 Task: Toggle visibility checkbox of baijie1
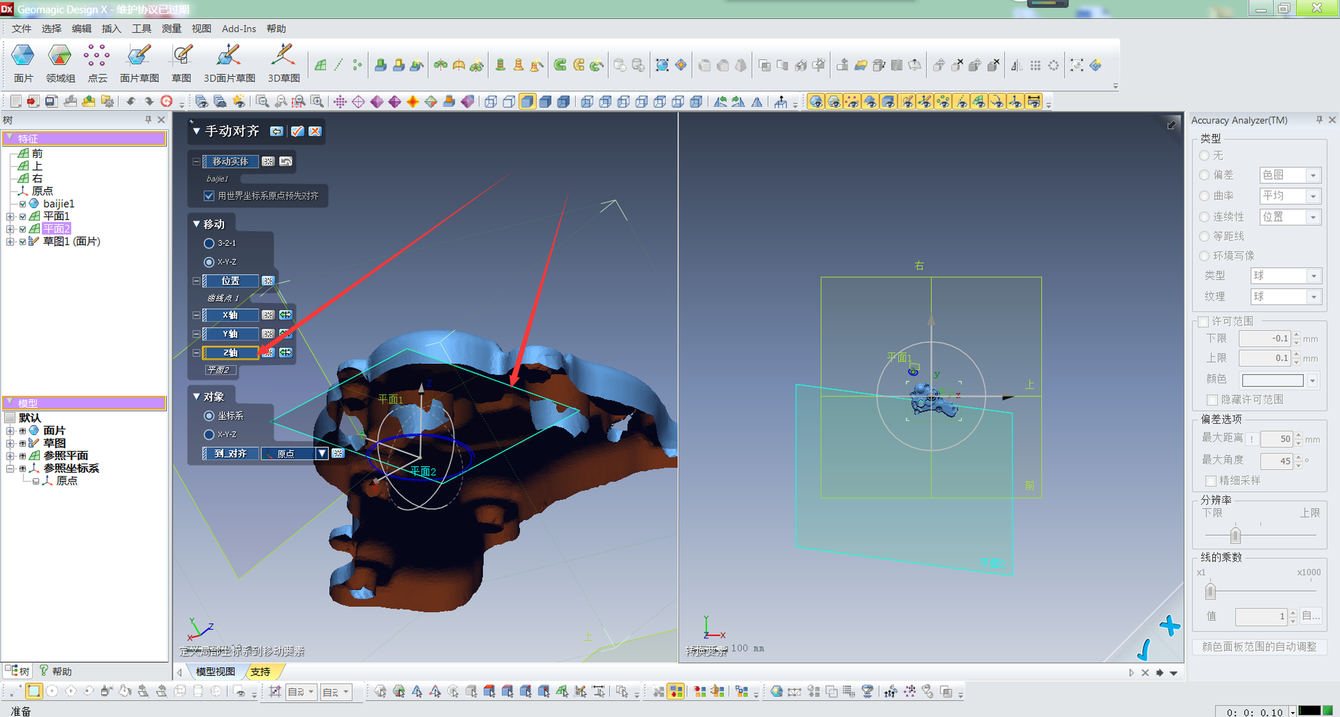pyautogui.click(x=23, y=204)
